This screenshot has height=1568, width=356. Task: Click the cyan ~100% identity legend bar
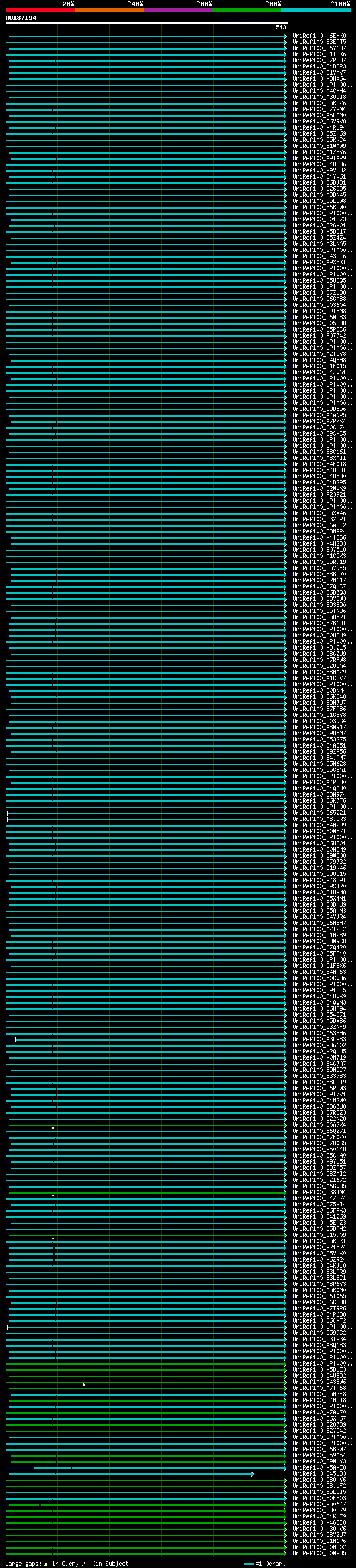click(x=317, y=10)
